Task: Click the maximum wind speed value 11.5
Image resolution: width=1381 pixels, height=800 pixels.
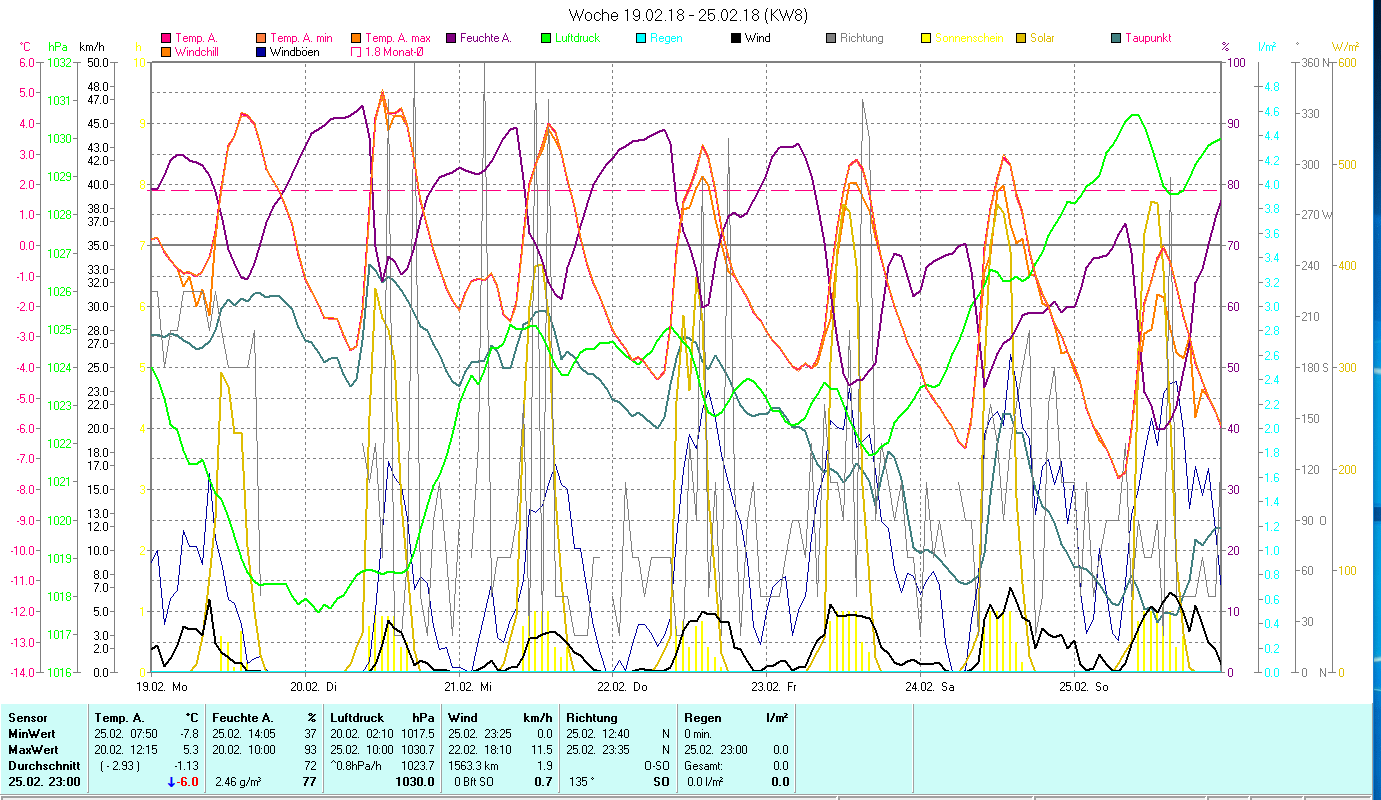Action: 541,750
